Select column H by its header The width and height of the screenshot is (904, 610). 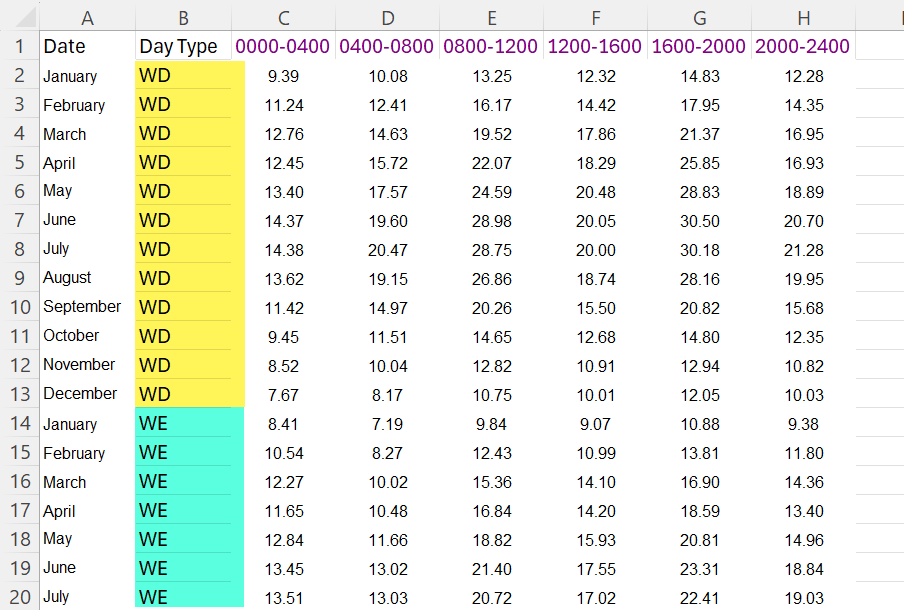point(803,17)
